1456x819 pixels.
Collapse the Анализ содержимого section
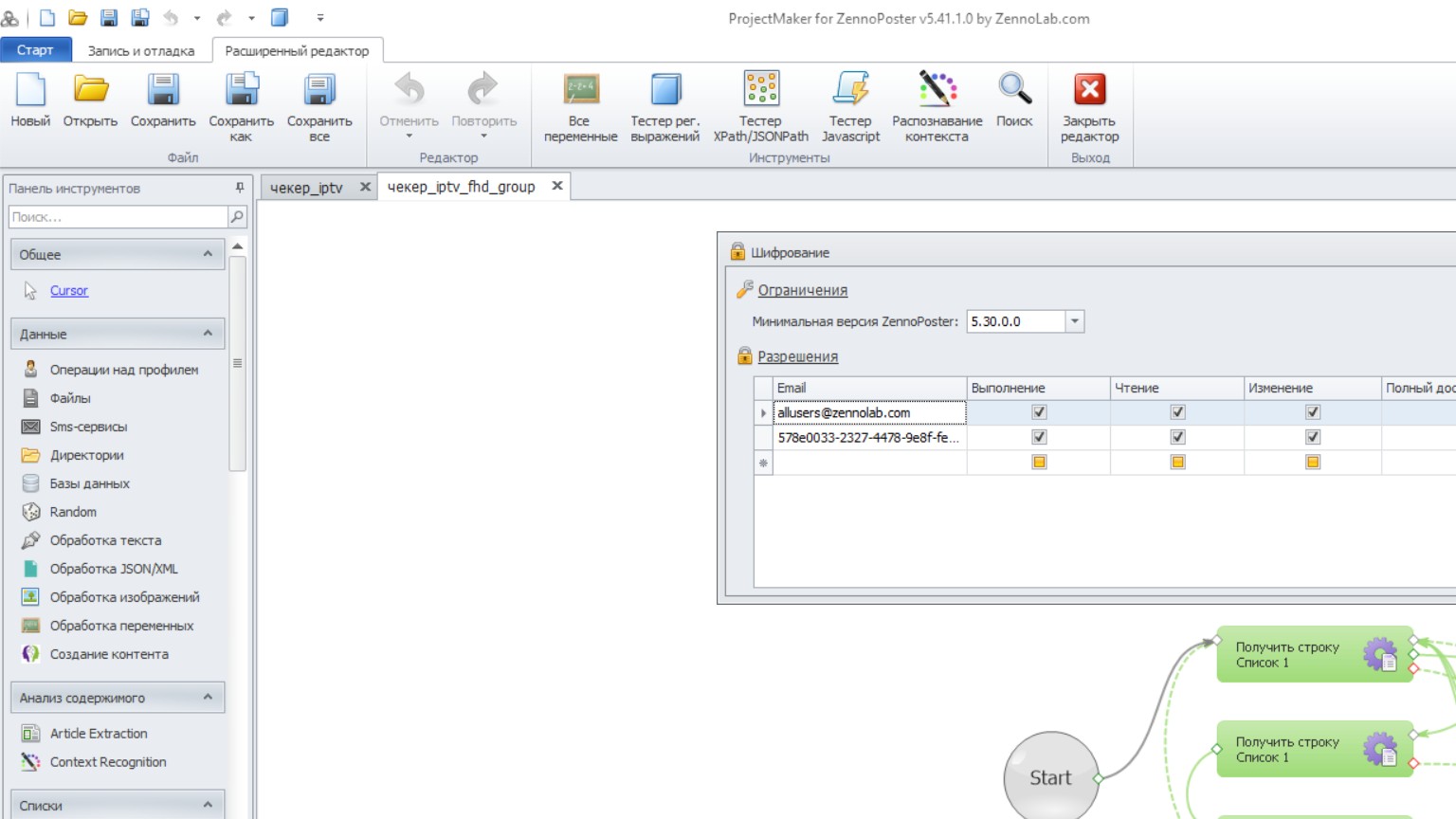pyautogui.click(x=208, y=698)
